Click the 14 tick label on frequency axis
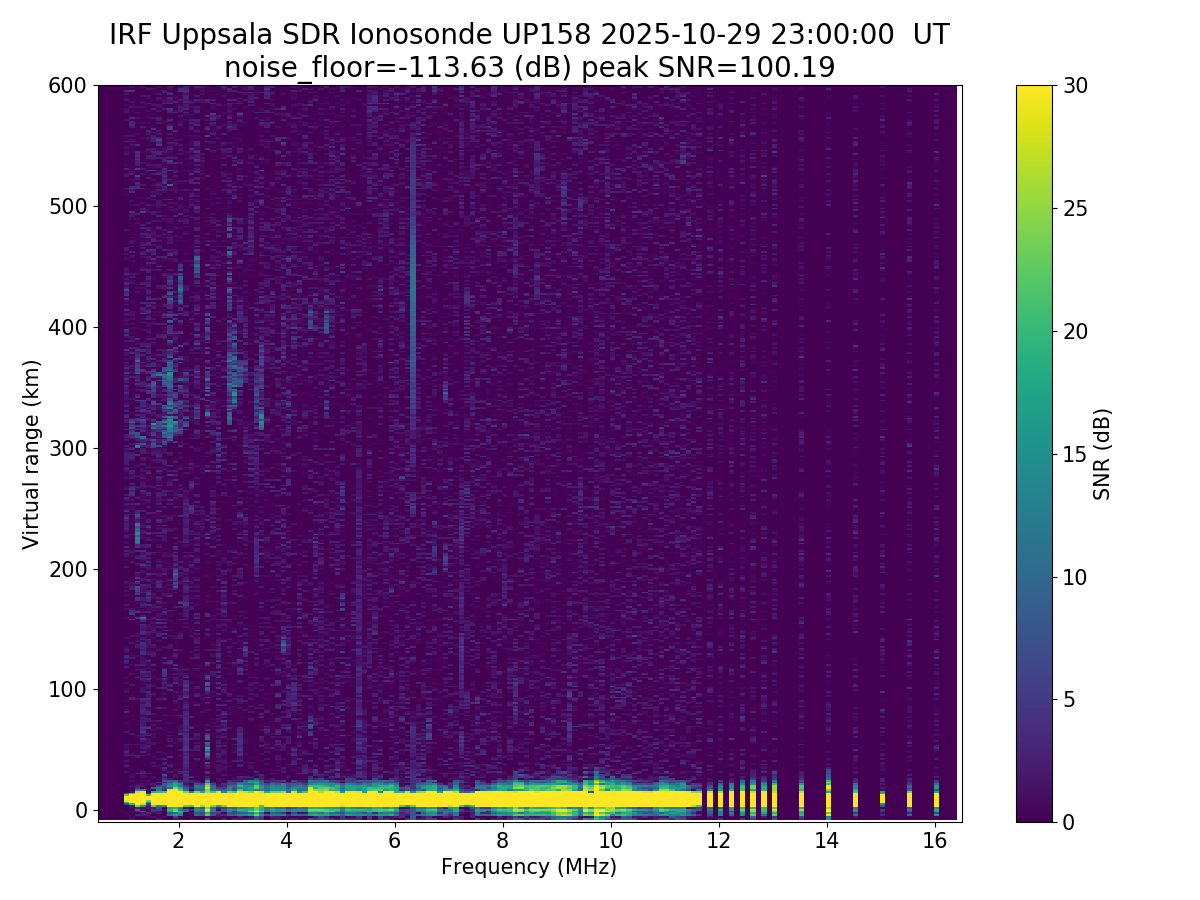 pos(827,840)
